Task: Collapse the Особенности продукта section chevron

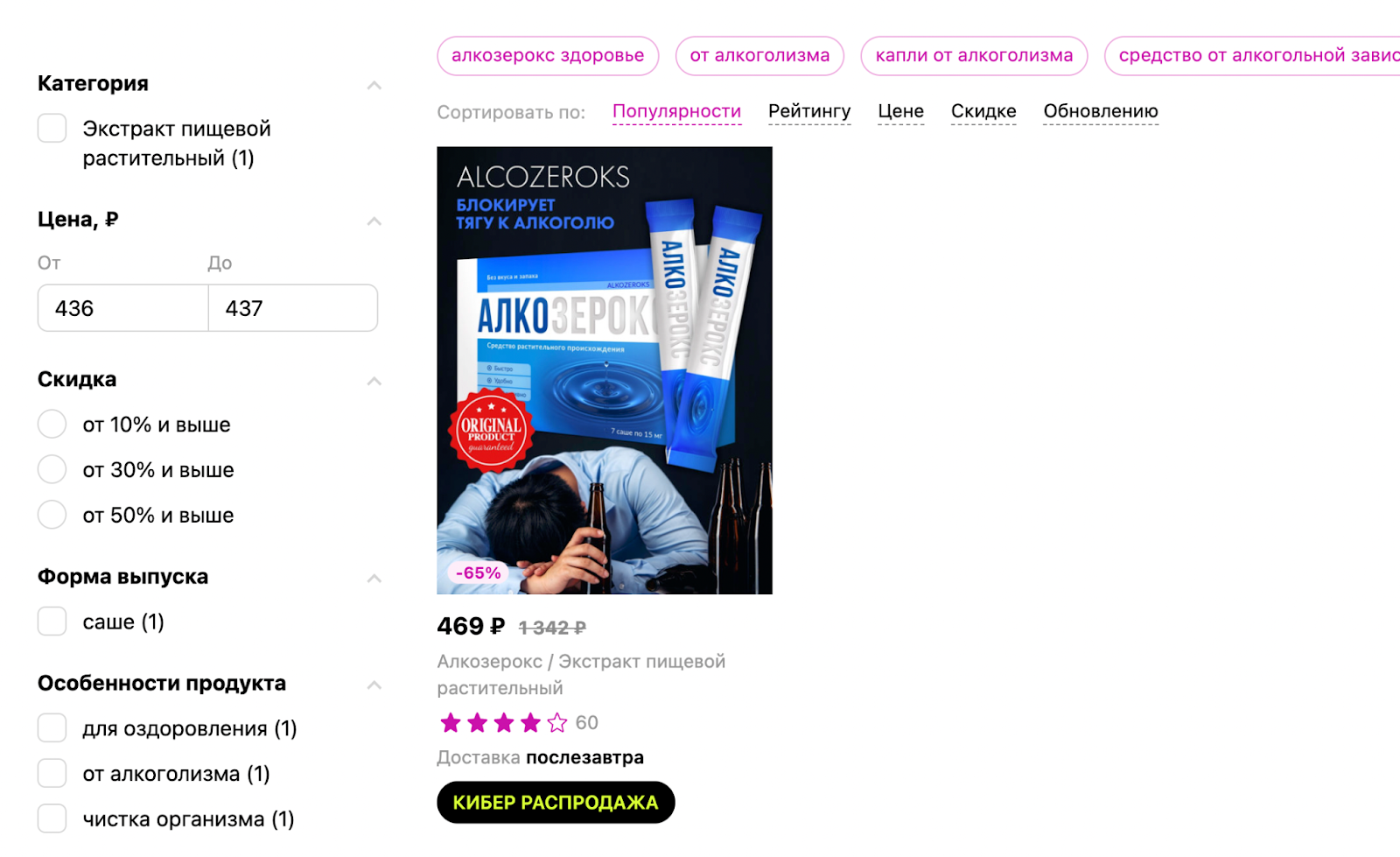Action: click(374, 685)
